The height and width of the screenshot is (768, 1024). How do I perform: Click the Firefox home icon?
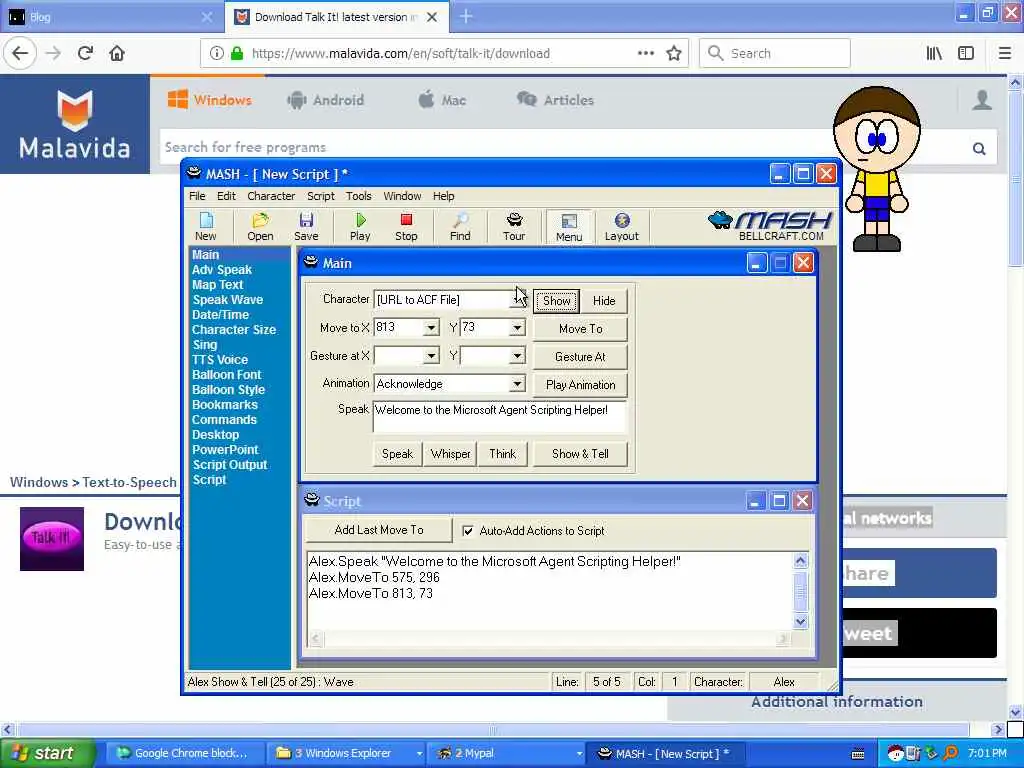tap(117, 53)
